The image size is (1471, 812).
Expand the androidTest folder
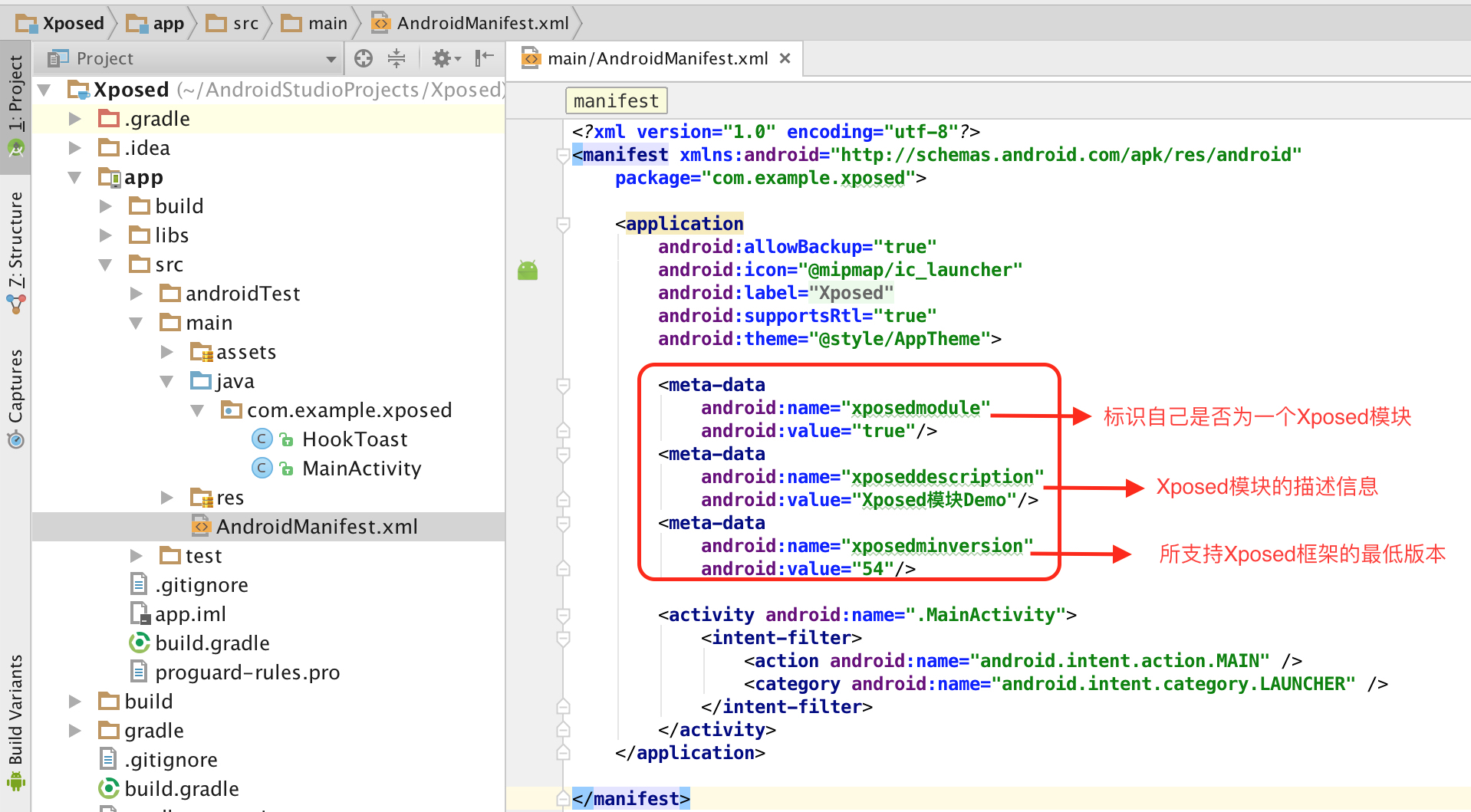coord(137,294)
